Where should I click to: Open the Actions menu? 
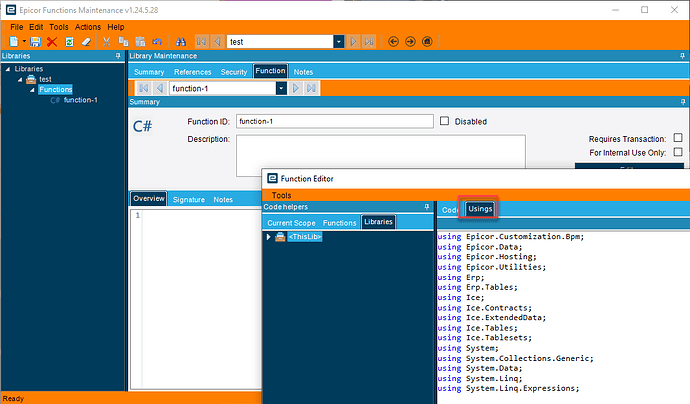click(x=88, y=27)
